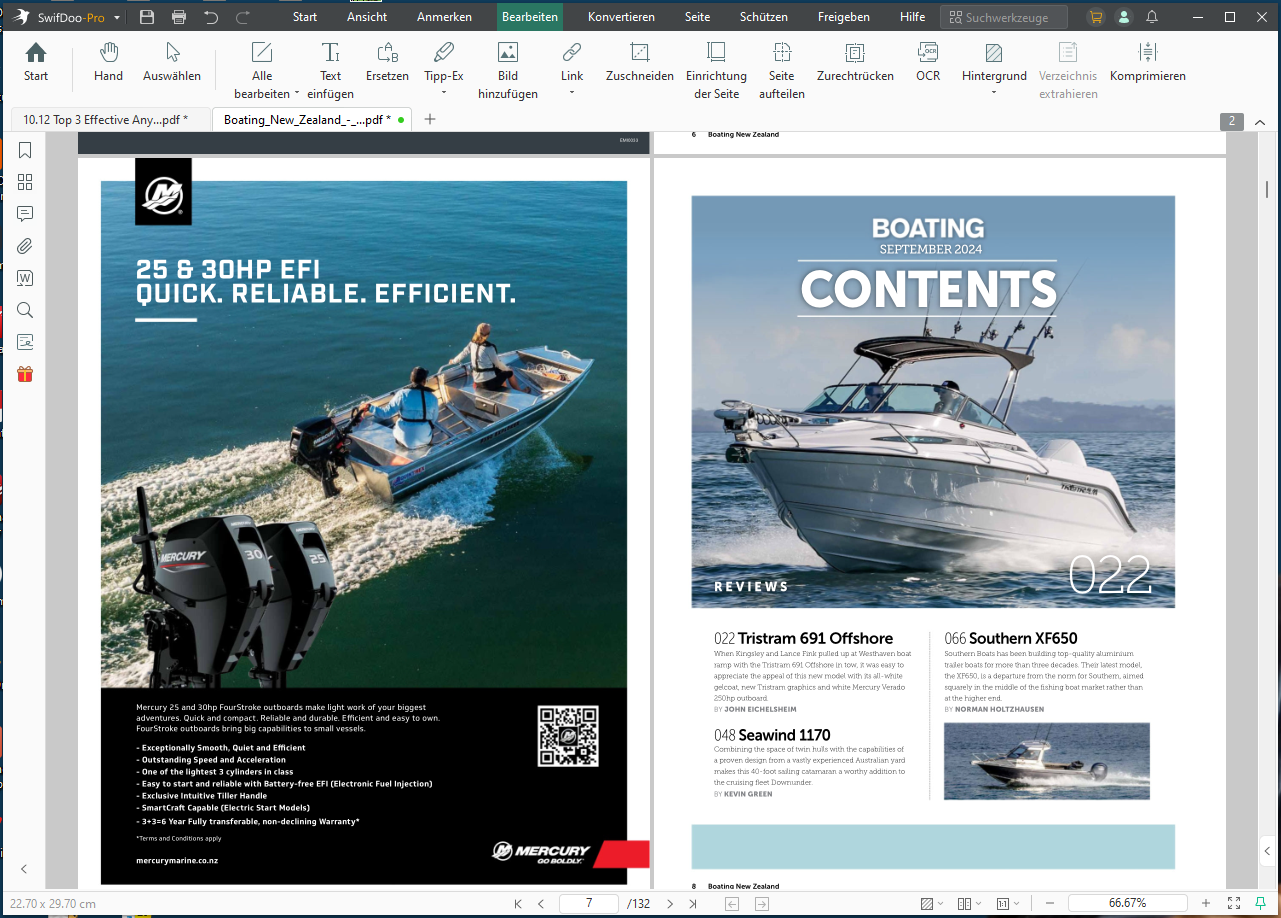Viewport: 1281px width, 918px height.
Task: Collapse the ribbon with the chevron
Action: (1259, 121)
